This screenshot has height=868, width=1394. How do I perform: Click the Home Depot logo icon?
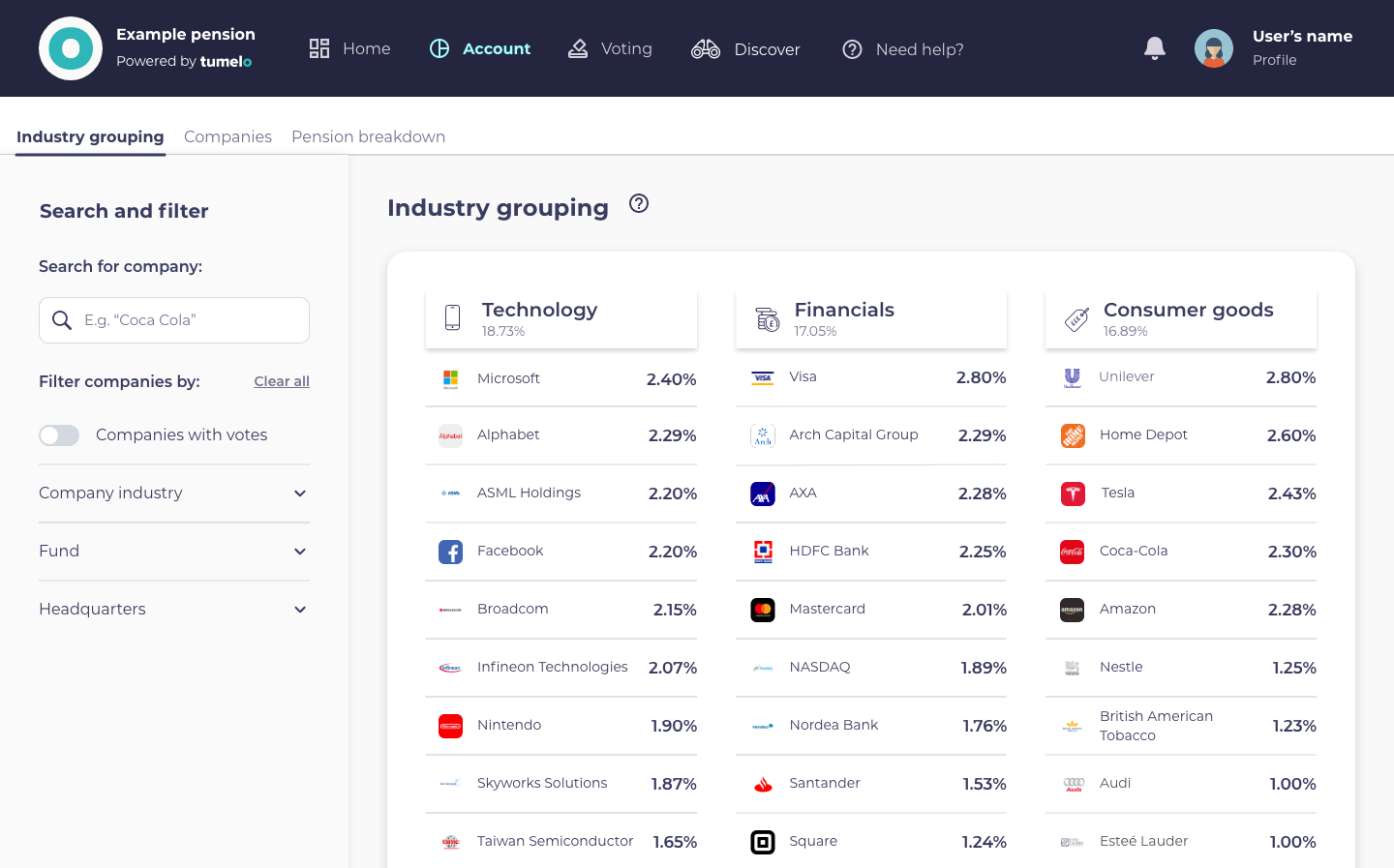pos(1072,435)
